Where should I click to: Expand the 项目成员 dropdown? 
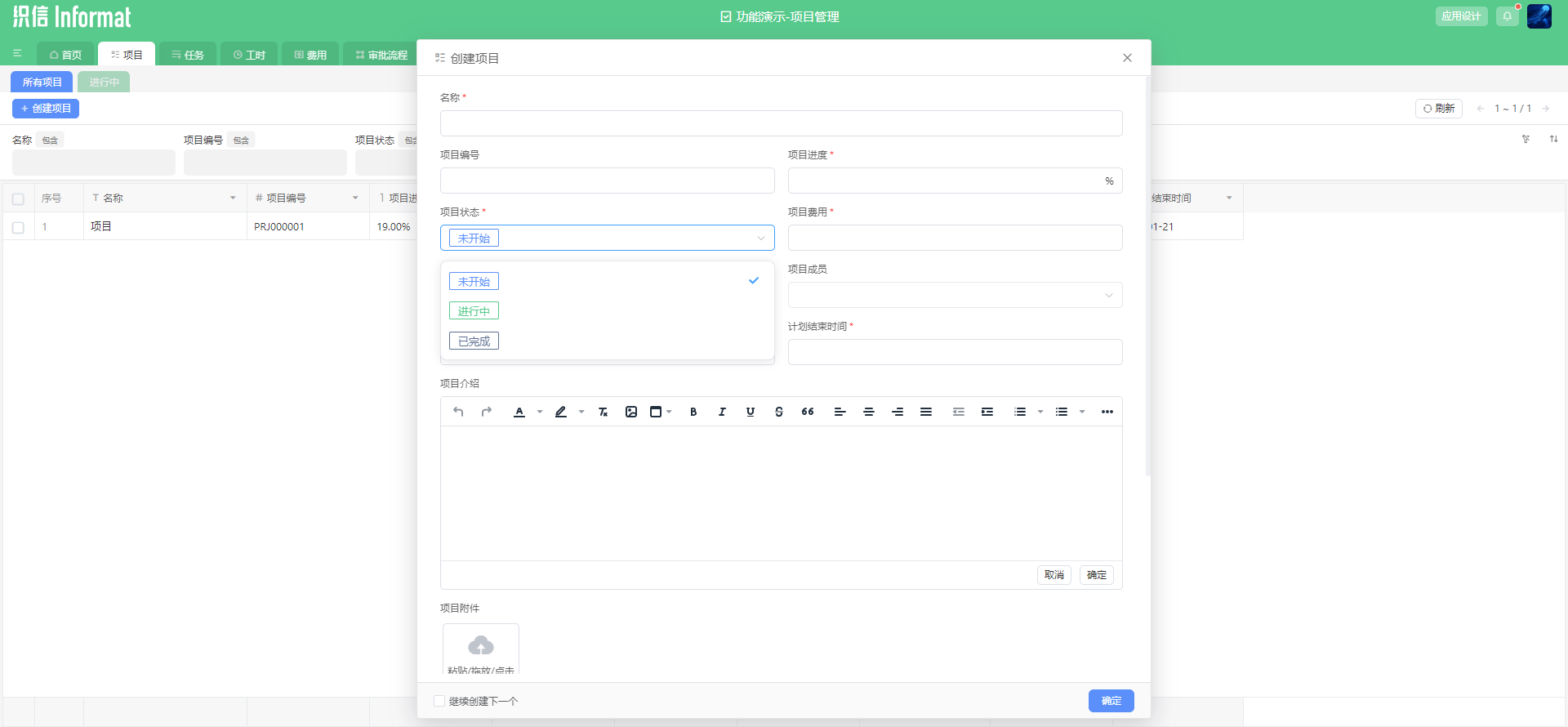[955, 295]
